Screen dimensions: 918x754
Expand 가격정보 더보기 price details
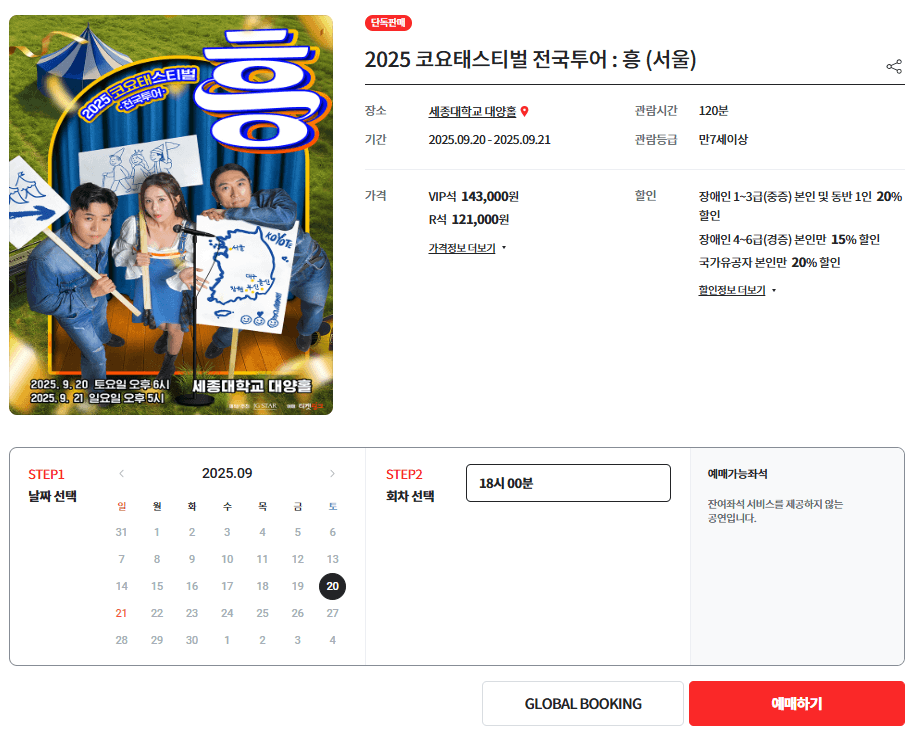pyautogui.click(x=462, y=248)
